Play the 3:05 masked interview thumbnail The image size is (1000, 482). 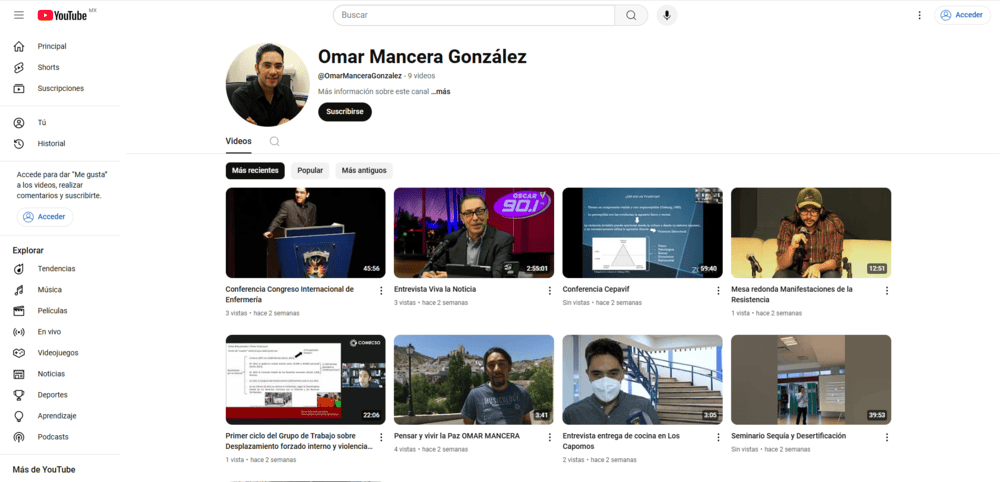click(x=642, y=379)
